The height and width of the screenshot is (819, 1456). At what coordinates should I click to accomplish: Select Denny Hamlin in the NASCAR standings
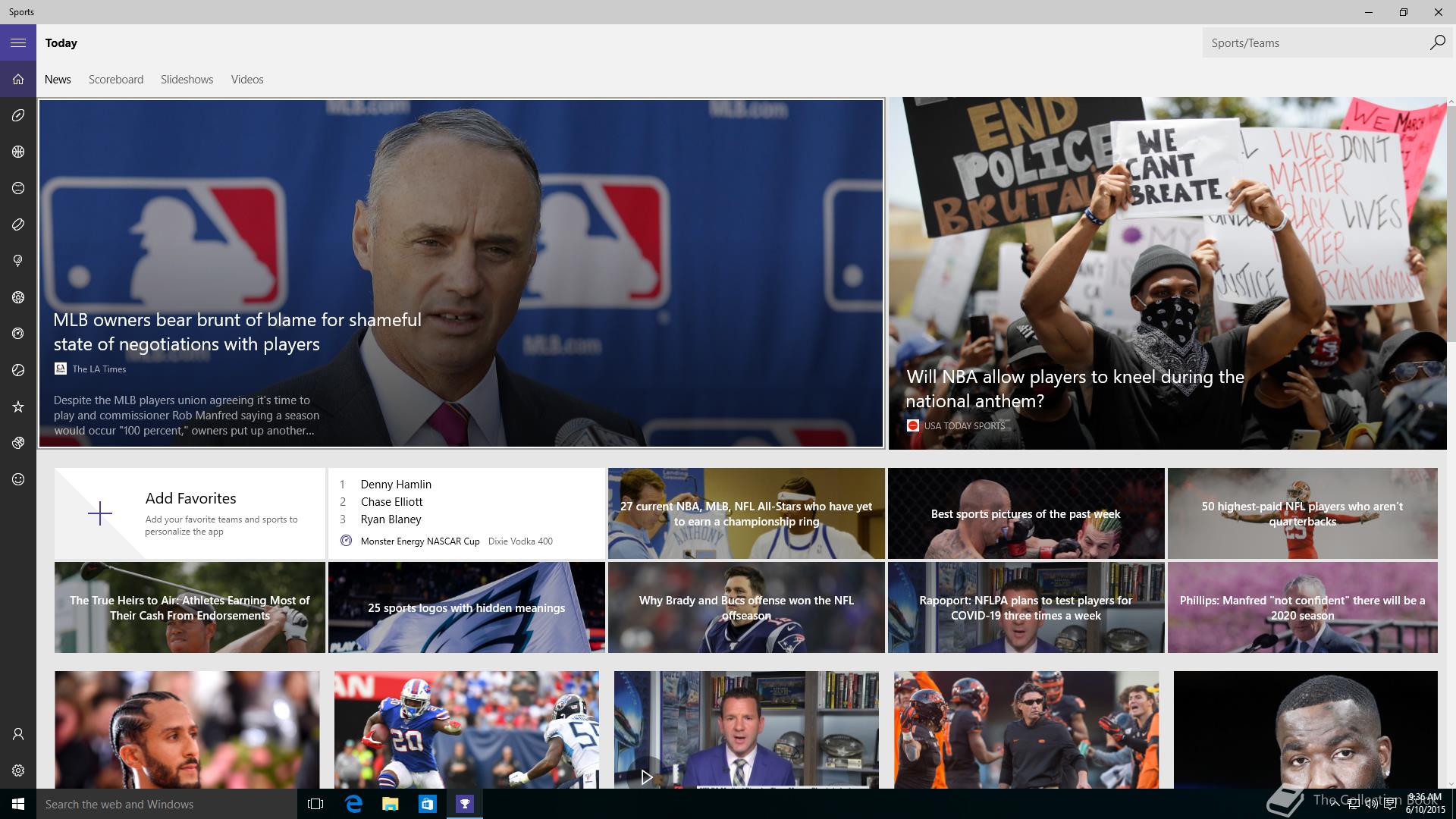(x=395, y=485)
